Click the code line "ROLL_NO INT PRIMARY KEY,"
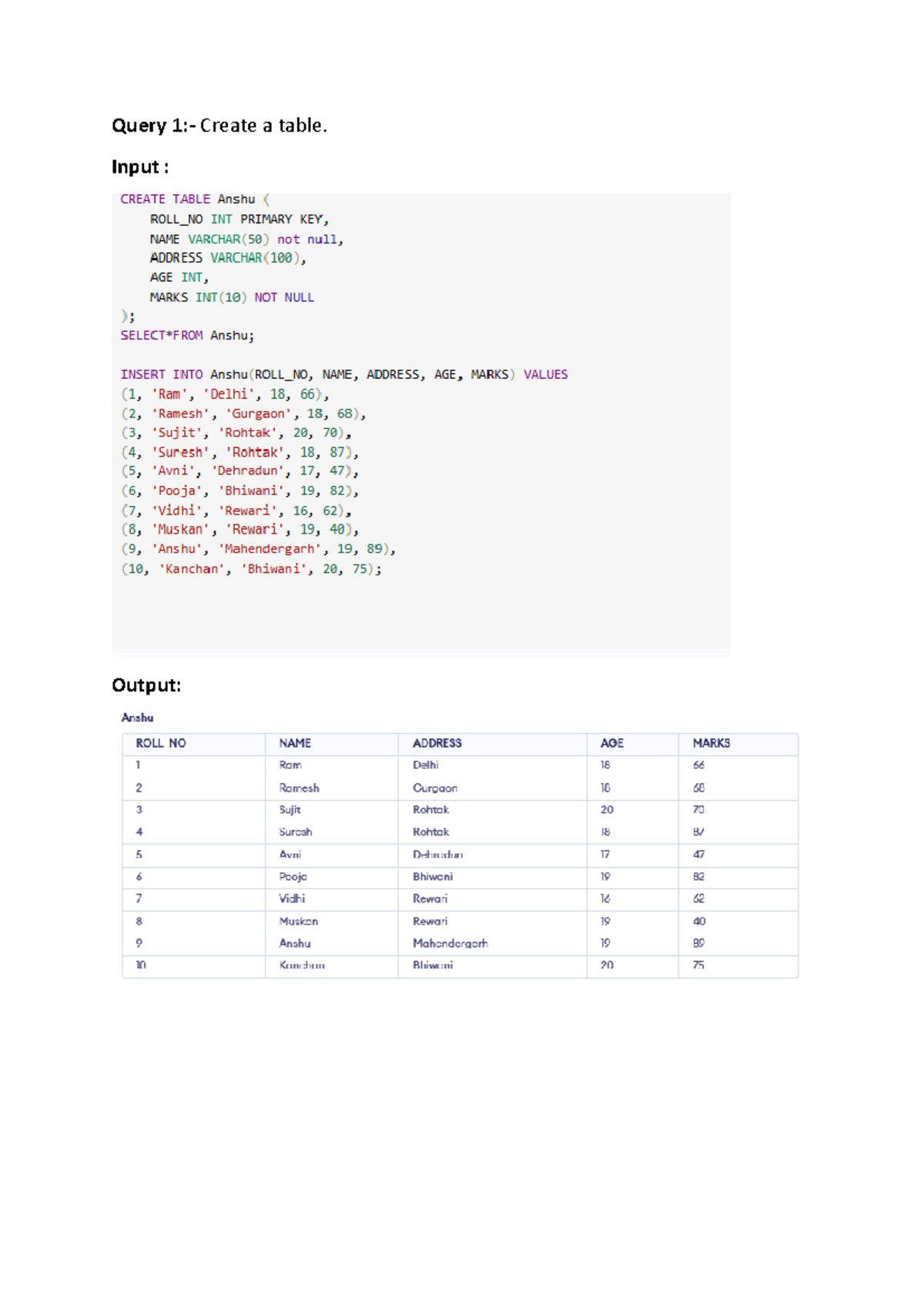The width and height of the screenshot is (924, 1306). point(239,219)
